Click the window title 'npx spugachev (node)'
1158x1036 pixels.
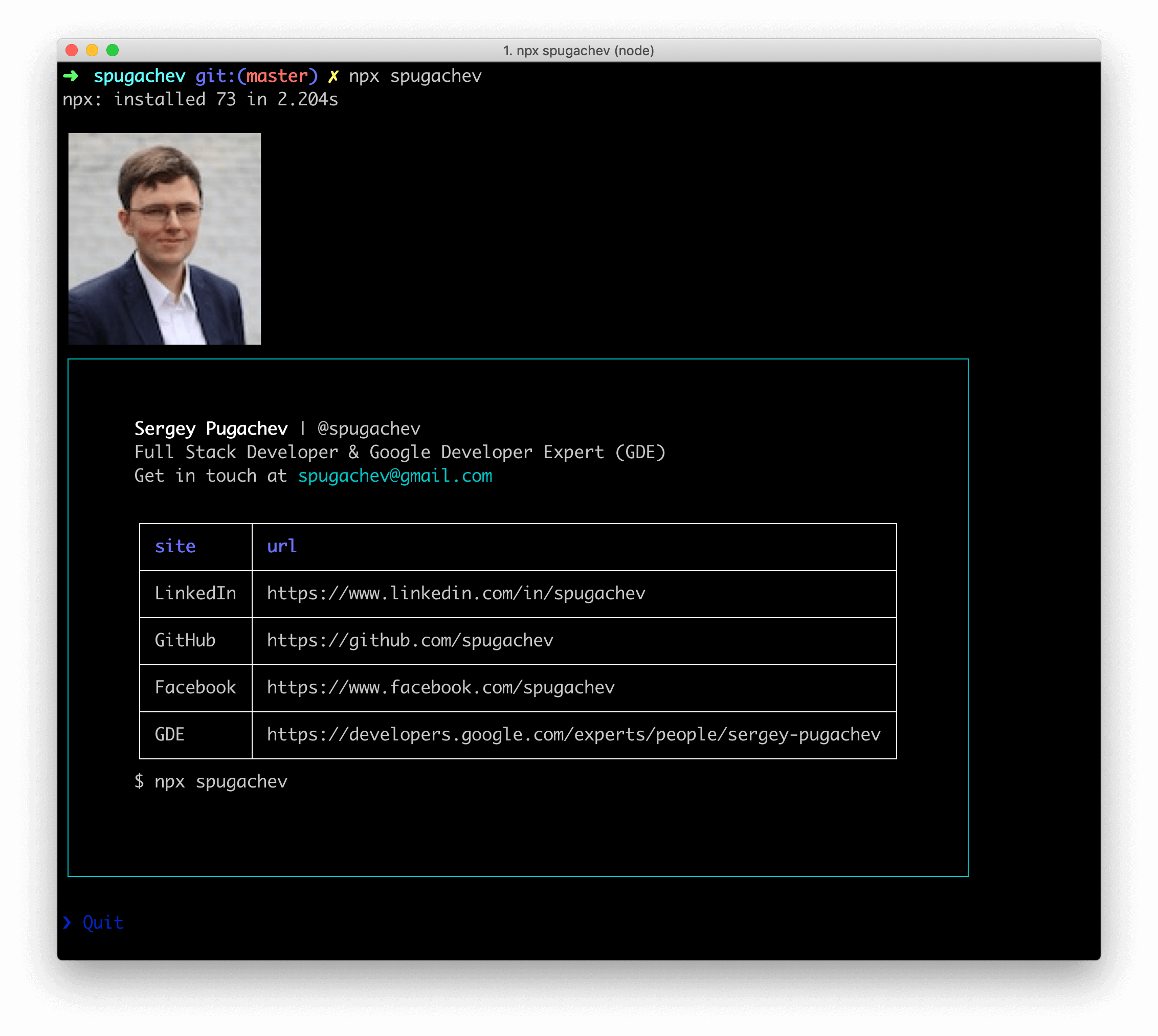click(578, 51)
